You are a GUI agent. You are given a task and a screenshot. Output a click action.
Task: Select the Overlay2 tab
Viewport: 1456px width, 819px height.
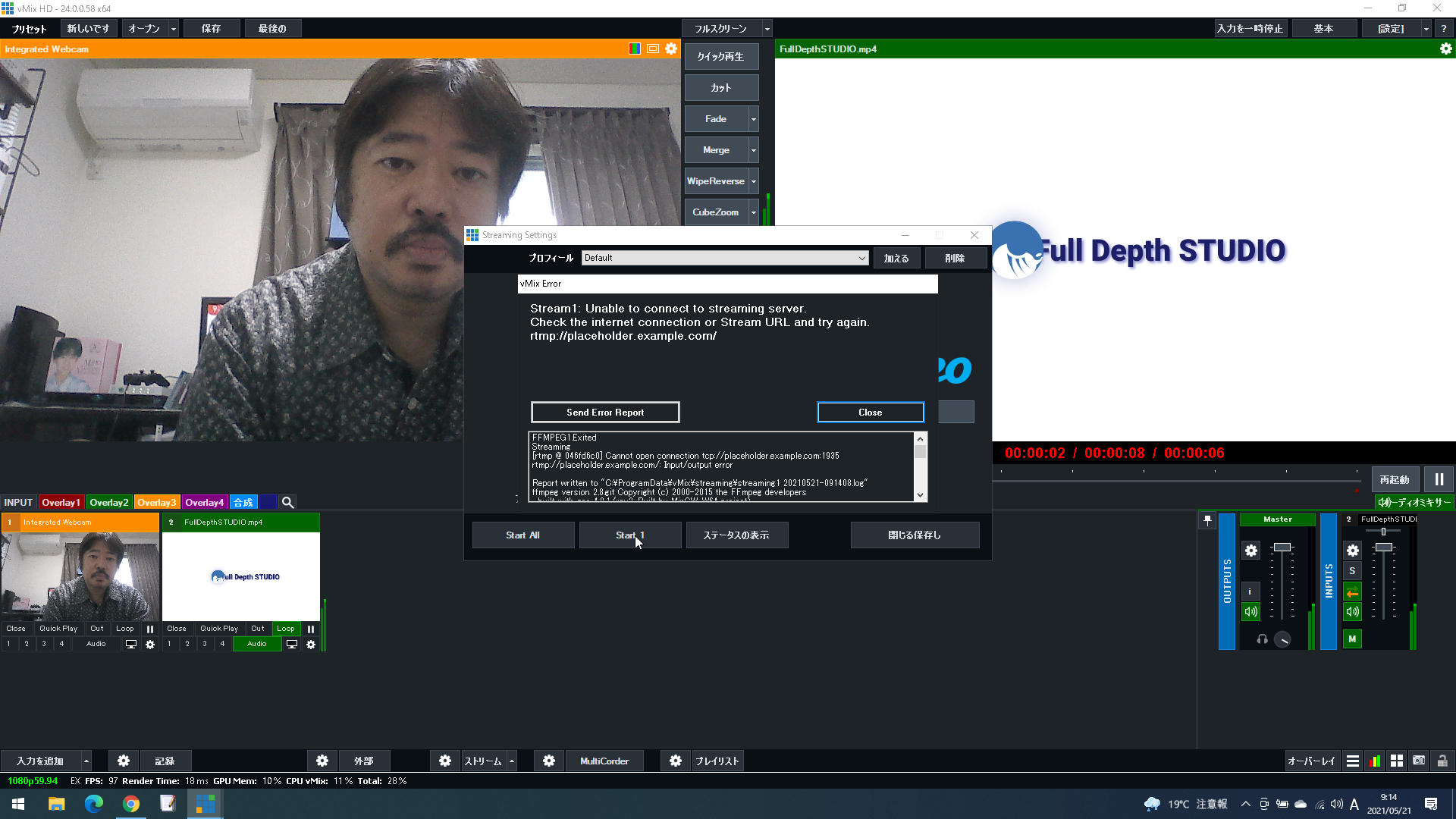[108, 502]
